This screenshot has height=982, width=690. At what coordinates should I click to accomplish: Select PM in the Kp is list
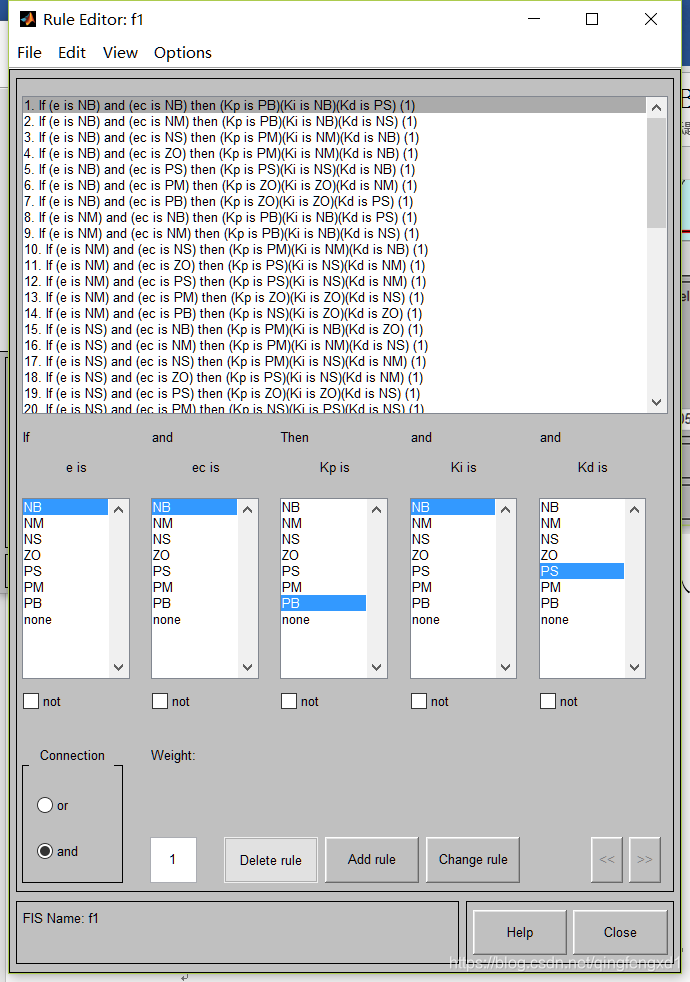pyautogui.click(x=323, y=587)
